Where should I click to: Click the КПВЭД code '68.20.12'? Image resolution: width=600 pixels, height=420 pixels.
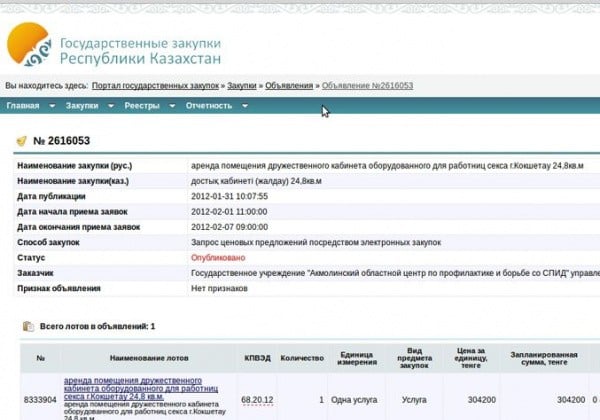255,399
